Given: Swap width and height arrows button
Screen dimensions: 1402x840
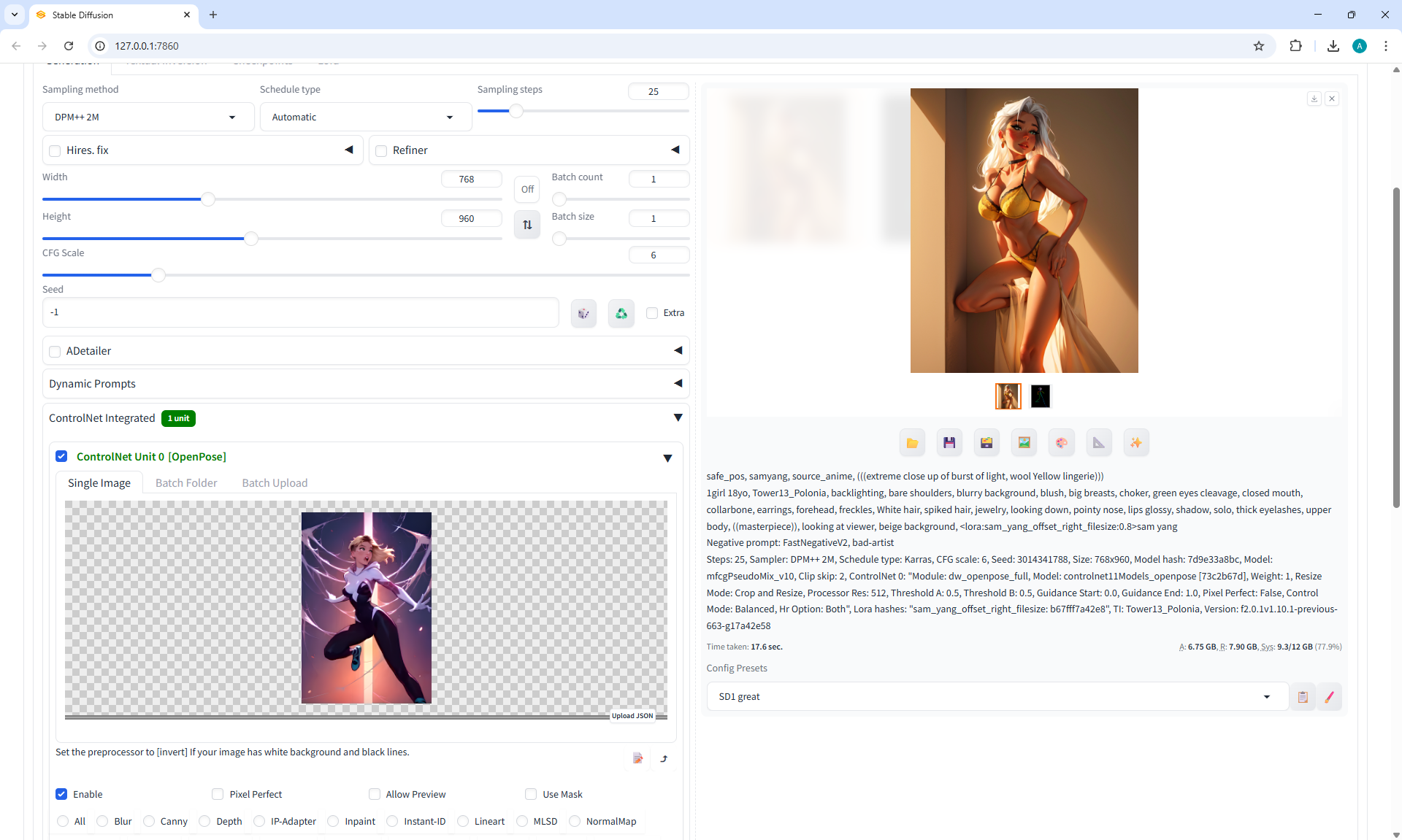Looking at the screenshot, I should coord(526,225).
